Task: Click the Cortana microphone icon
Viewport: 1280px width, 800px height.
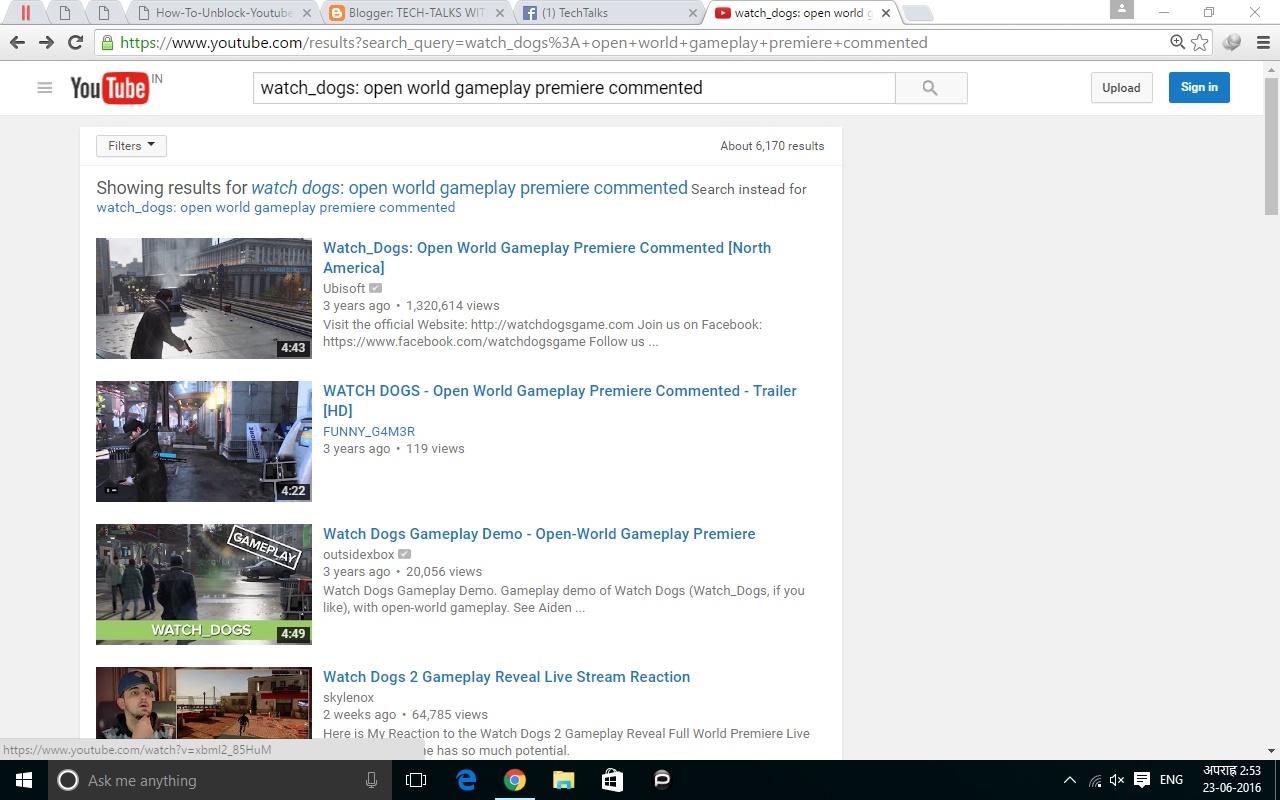Action: coord(371,780)
